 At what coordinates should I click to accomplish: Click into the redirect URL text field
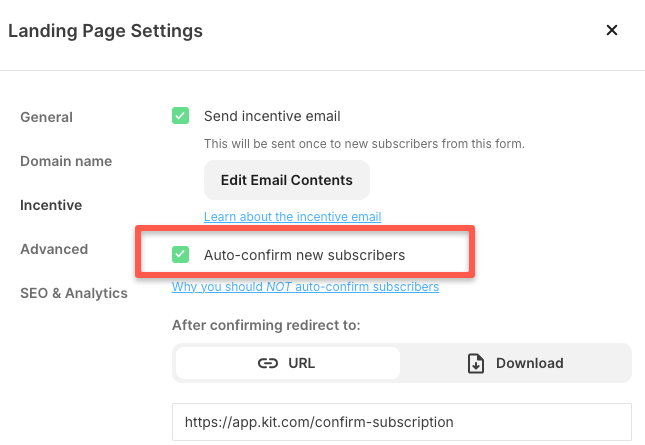[401, 421]
